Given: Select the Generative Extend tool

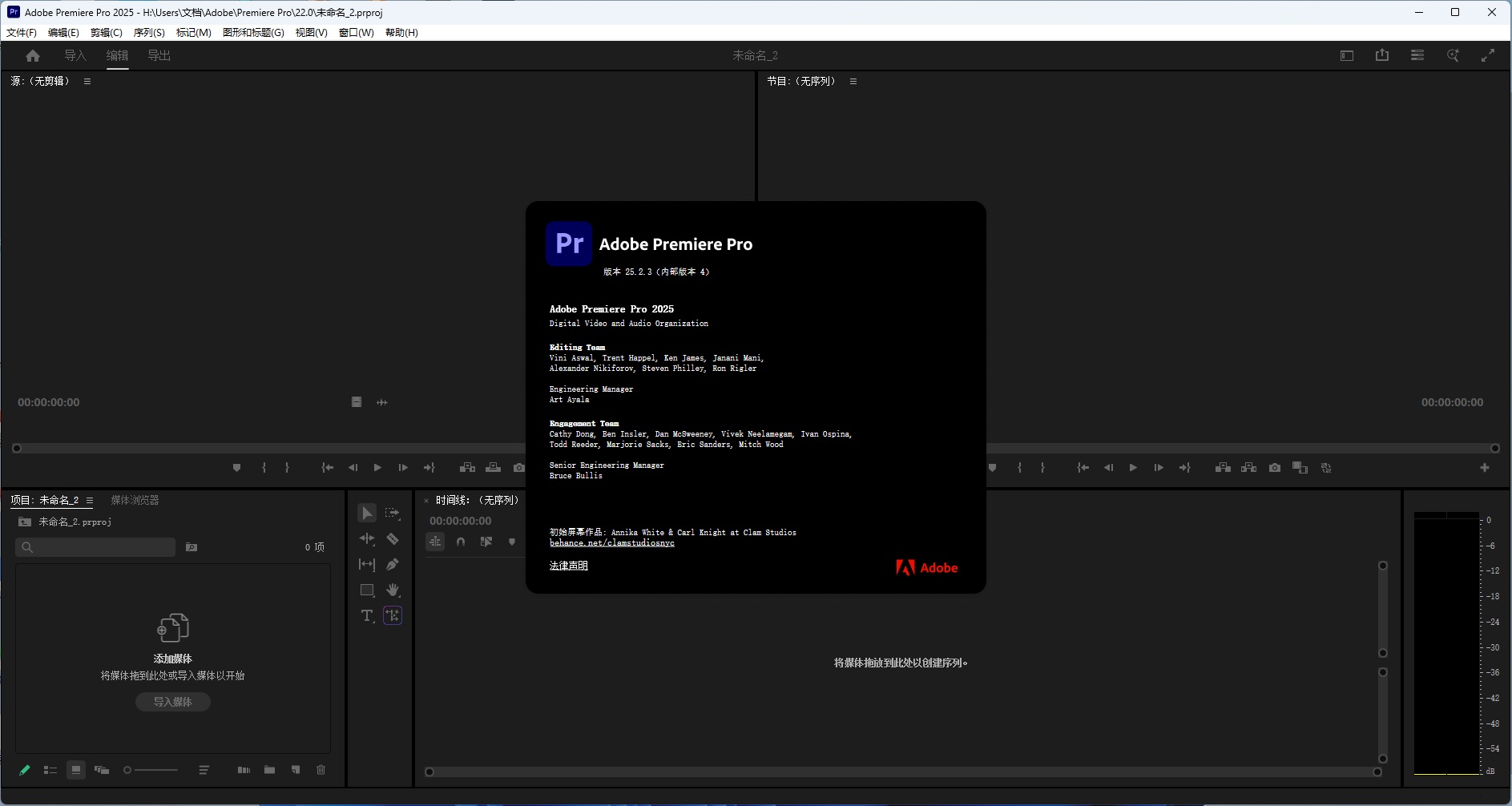Looking at the screenshot, I should click(x=393, y=615).
